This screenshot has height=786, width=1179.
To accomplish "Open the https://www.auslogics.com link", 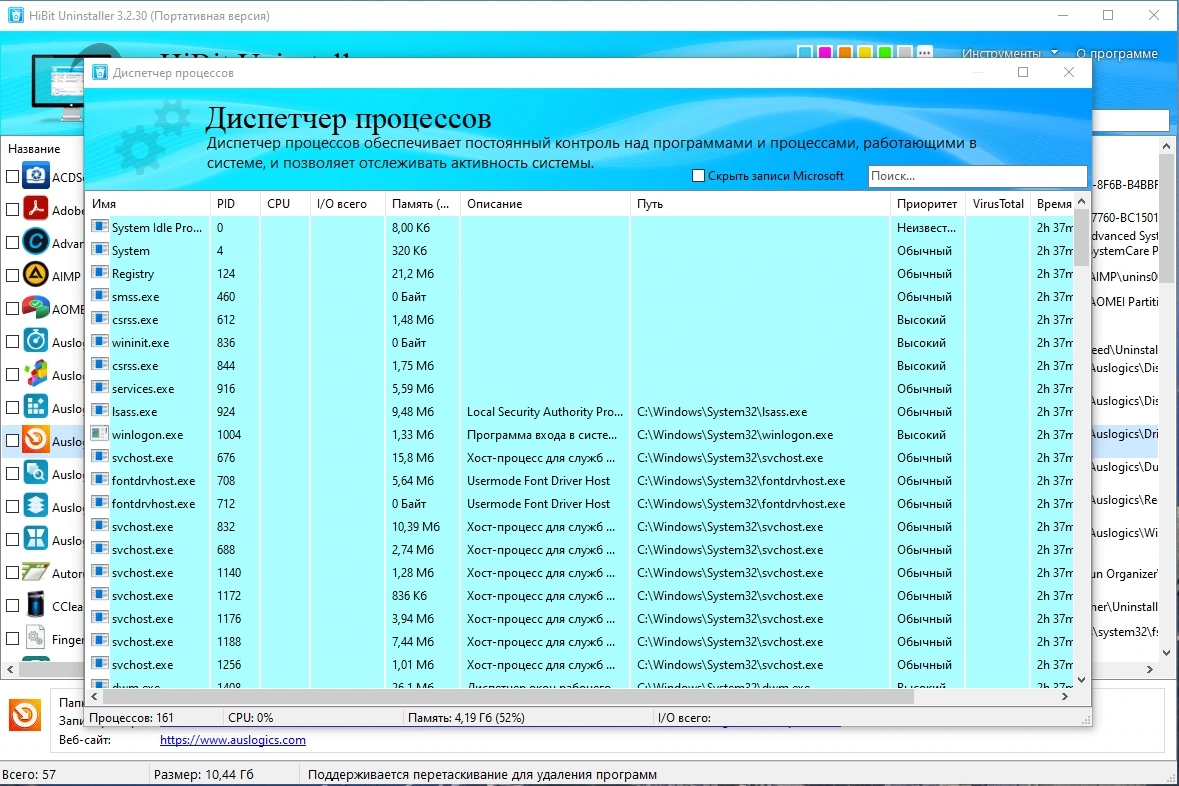I will point(233,739).
